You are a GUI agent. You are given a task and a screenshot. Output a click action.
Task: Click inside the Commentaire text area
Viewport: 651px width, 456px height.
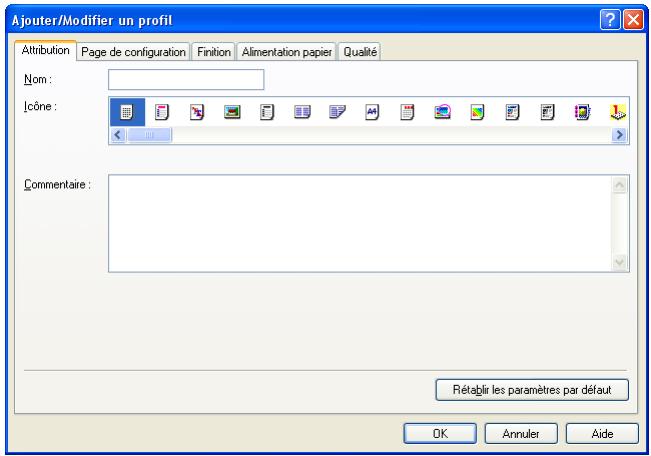(360, 223)
